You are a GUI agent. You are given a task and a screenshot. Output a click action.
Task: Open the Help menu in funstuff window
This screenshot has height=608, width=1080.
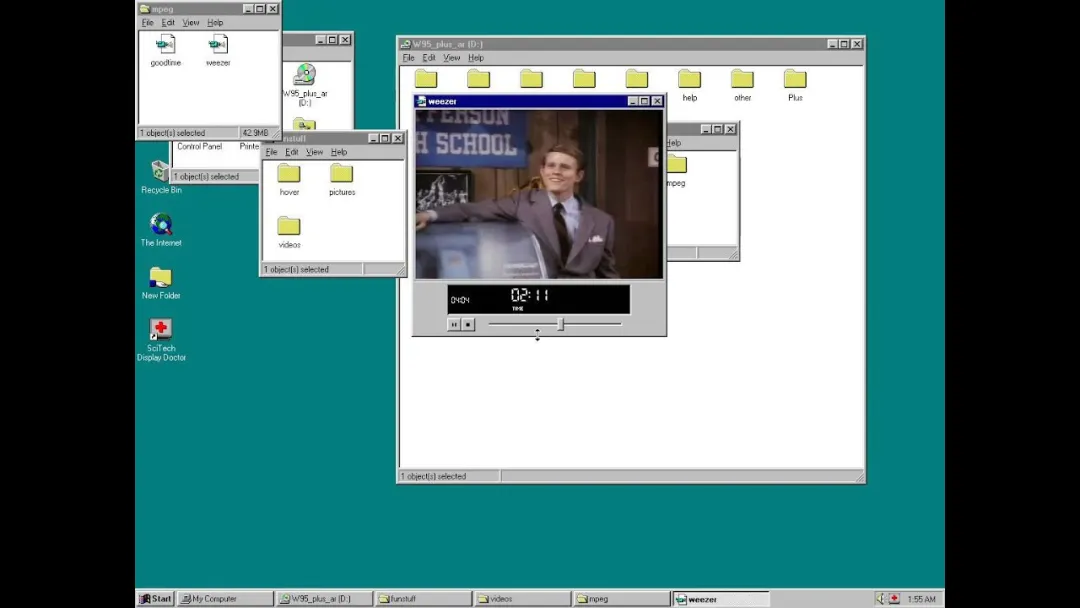338,152
